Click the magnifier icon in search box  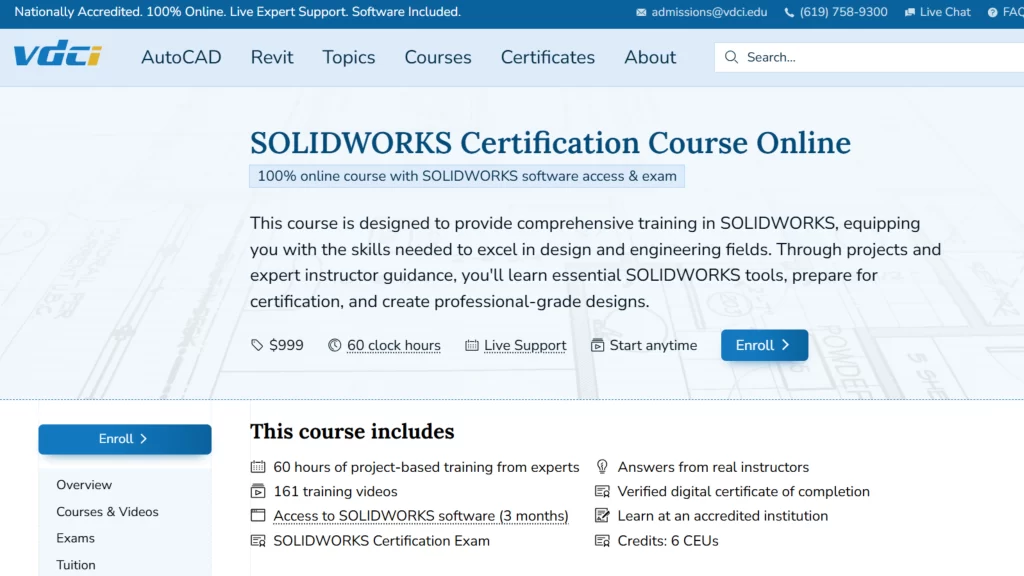coord(731,57)
